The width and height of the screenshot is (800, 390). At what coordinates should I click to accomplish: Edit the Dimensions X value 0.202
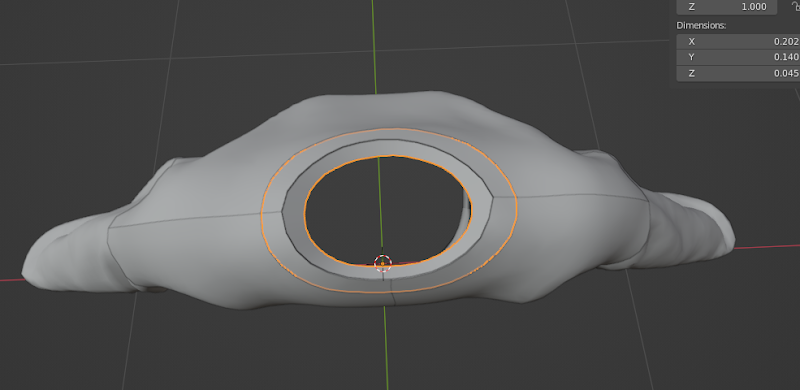(x=738, y=42)
